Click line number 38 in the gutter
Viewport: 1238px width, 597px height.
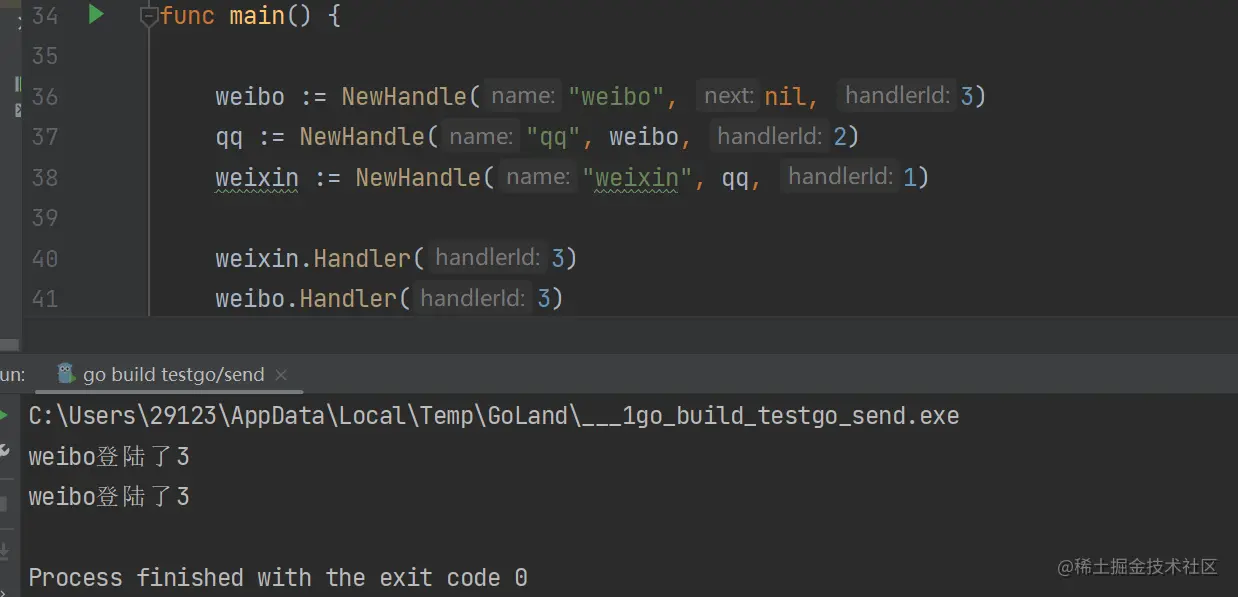[45, 178]
